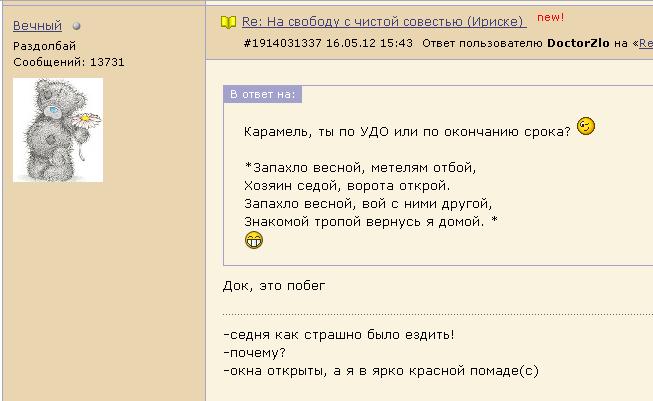Click the grinning smiley emoticon
This screenshot has width=653, height=401.
[254, 240]
